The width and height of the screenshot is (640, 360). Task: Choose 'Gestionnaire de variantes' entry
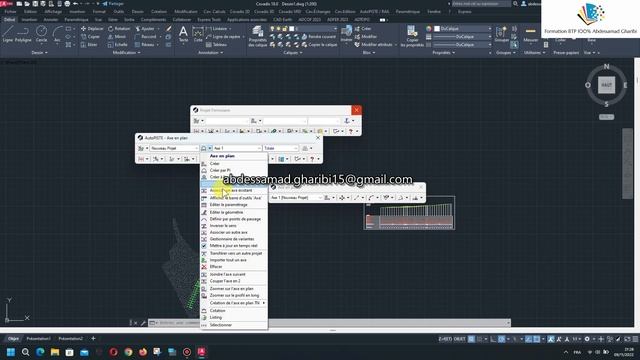pos(233,239)
